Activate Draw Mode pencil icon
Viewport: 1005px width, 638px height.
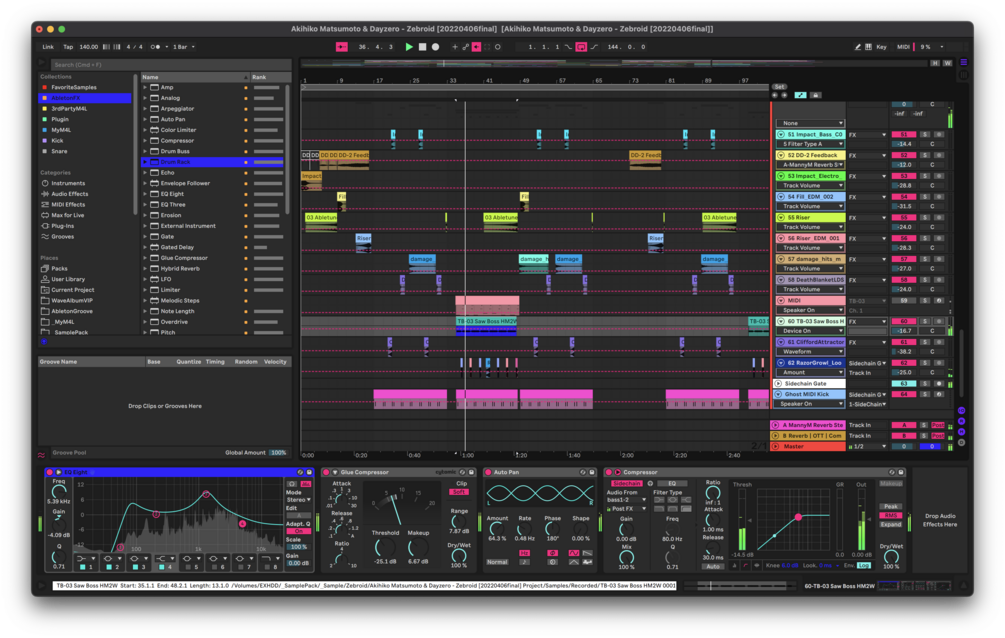point(858,47)
